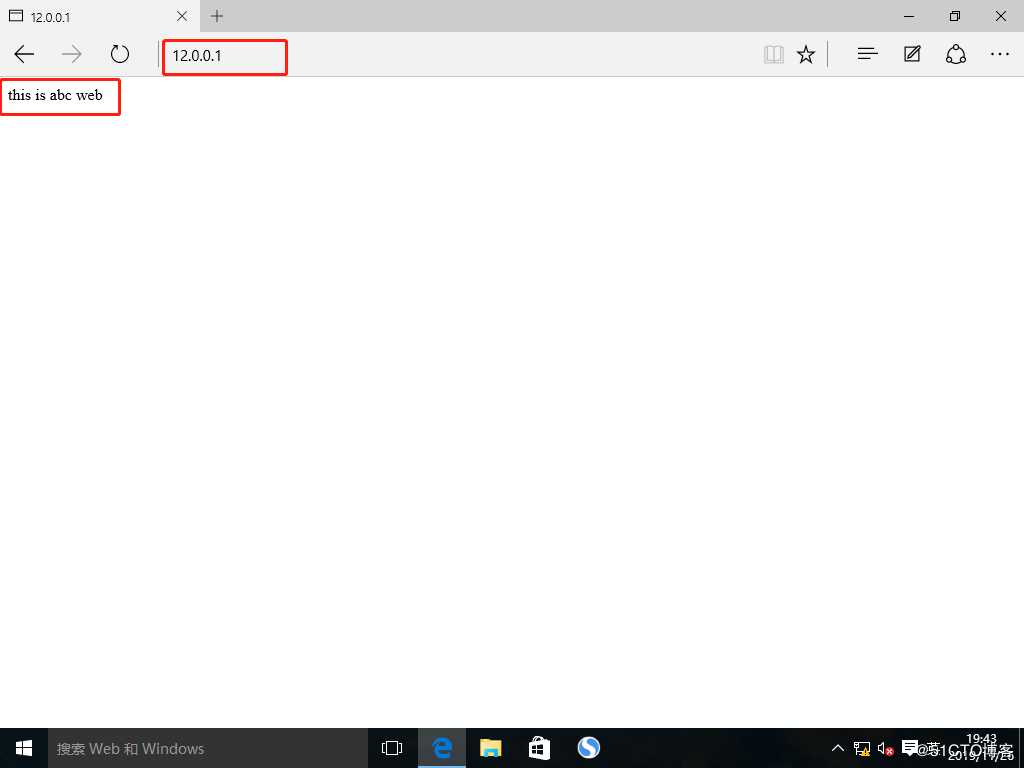Screen dimensions: 1024x768
Task: Open Task View on taskbar
Action: click(392, 748)
